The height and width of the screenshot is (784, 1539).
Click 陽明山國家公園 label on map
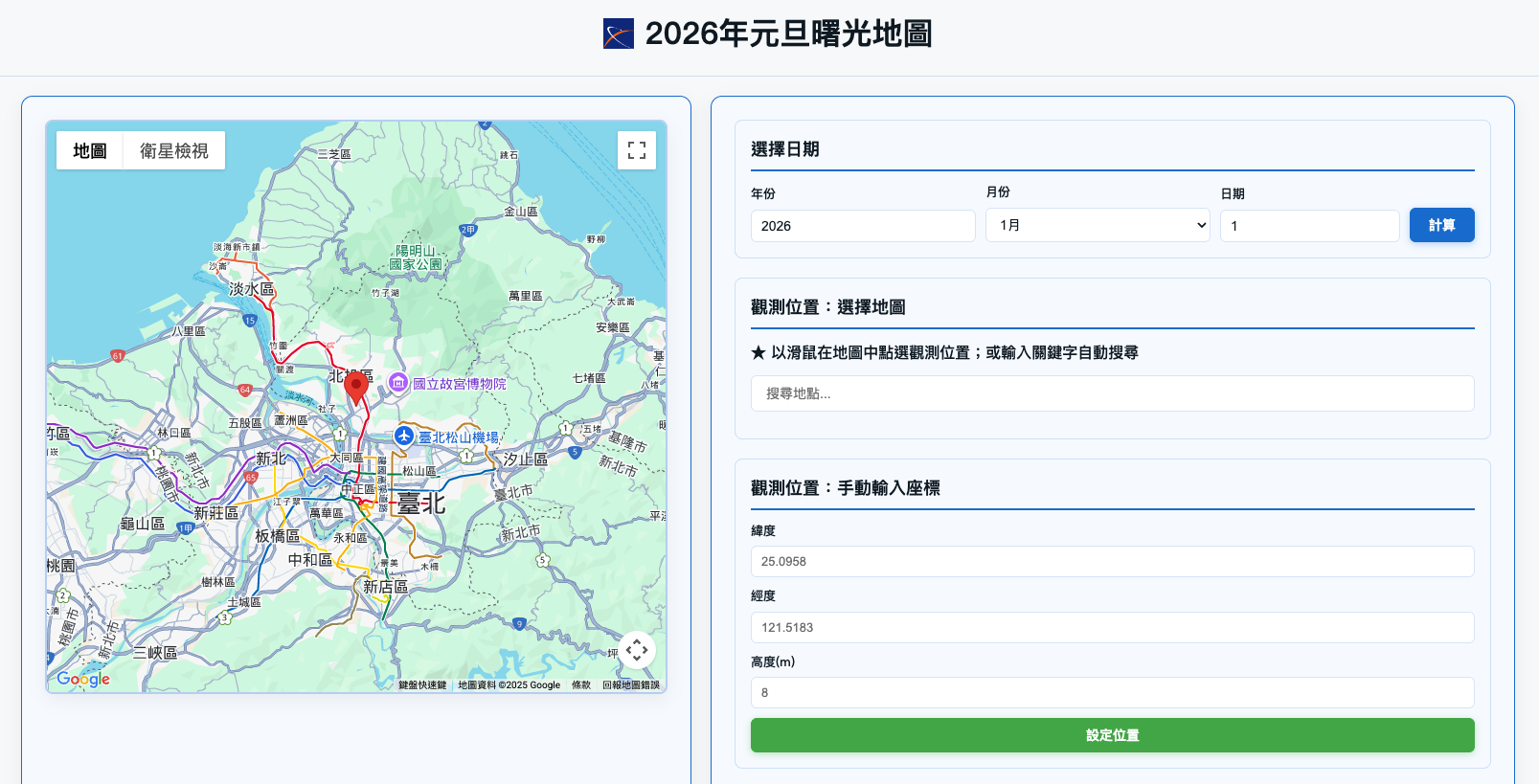click(x=417, y=258)
